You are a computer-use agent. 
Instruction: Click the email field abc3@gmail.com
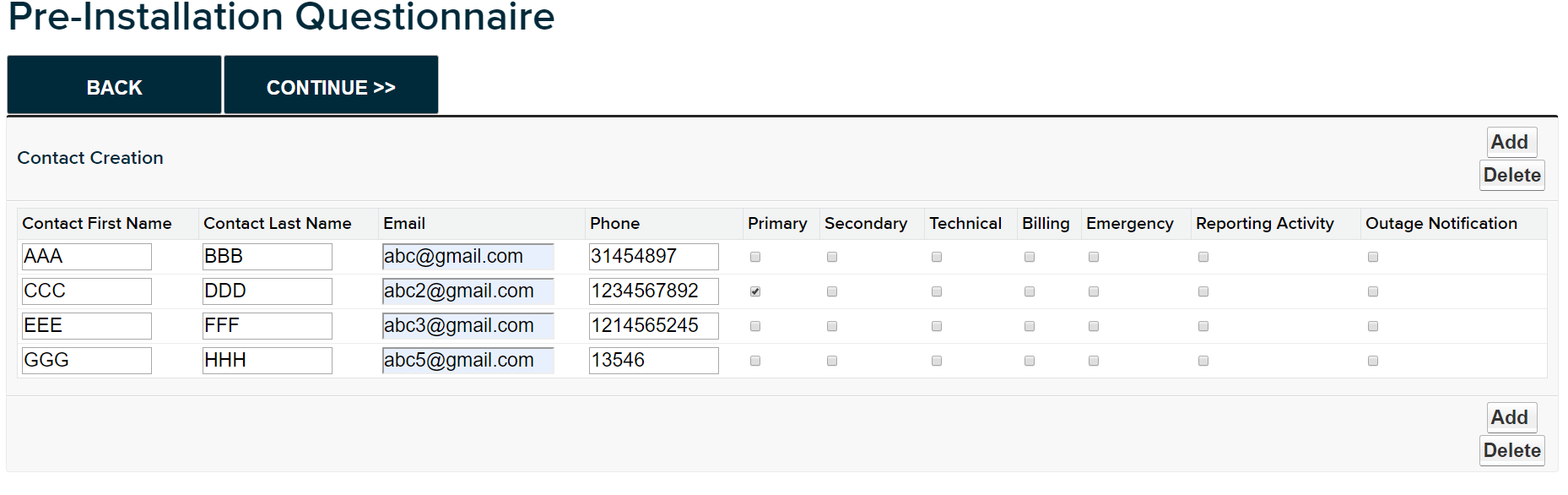[x=468, y=326]
